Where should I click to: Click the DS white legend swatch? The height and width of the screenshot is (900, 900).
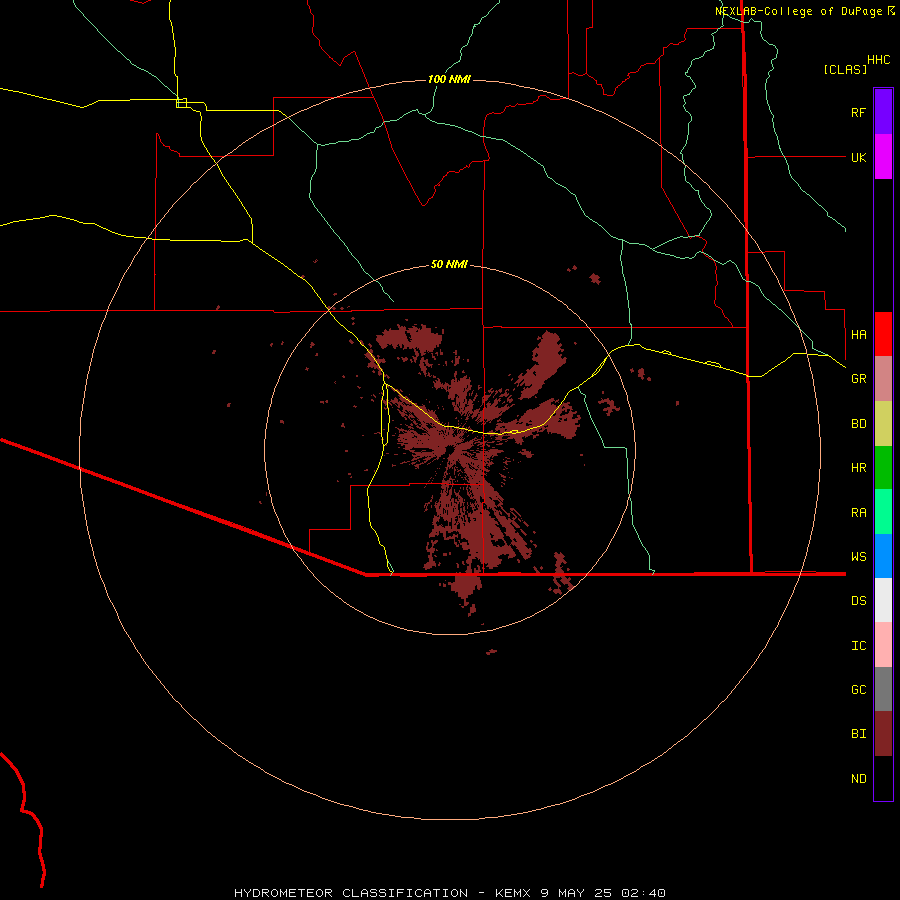[883, 600]
